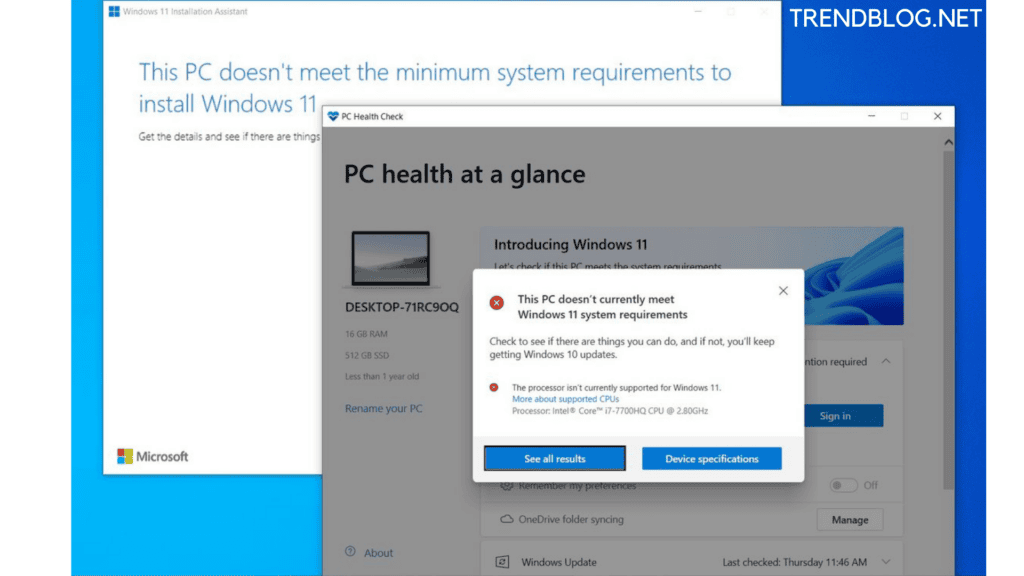Open the More about supported CPUs link
Screen dimensions: 1024x576
565,399
